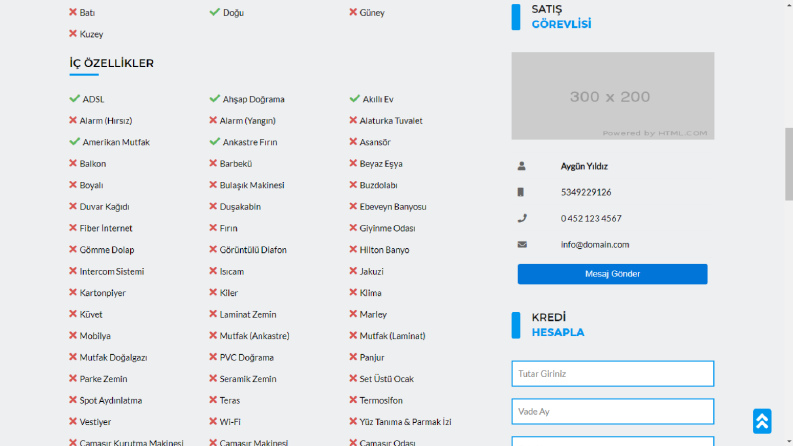Viewport: 793px width, 446px height.
Task: Click the agent name Aygün Yıldız
Action: tap(584, 166)
